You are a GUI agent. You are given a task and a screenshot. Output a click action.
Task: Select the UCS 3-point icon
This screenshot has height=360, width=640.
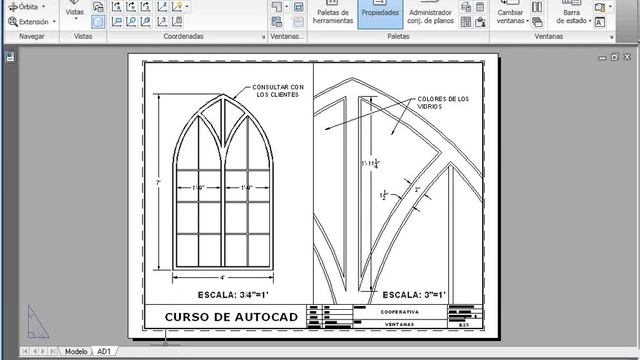(x=162, y=22)
